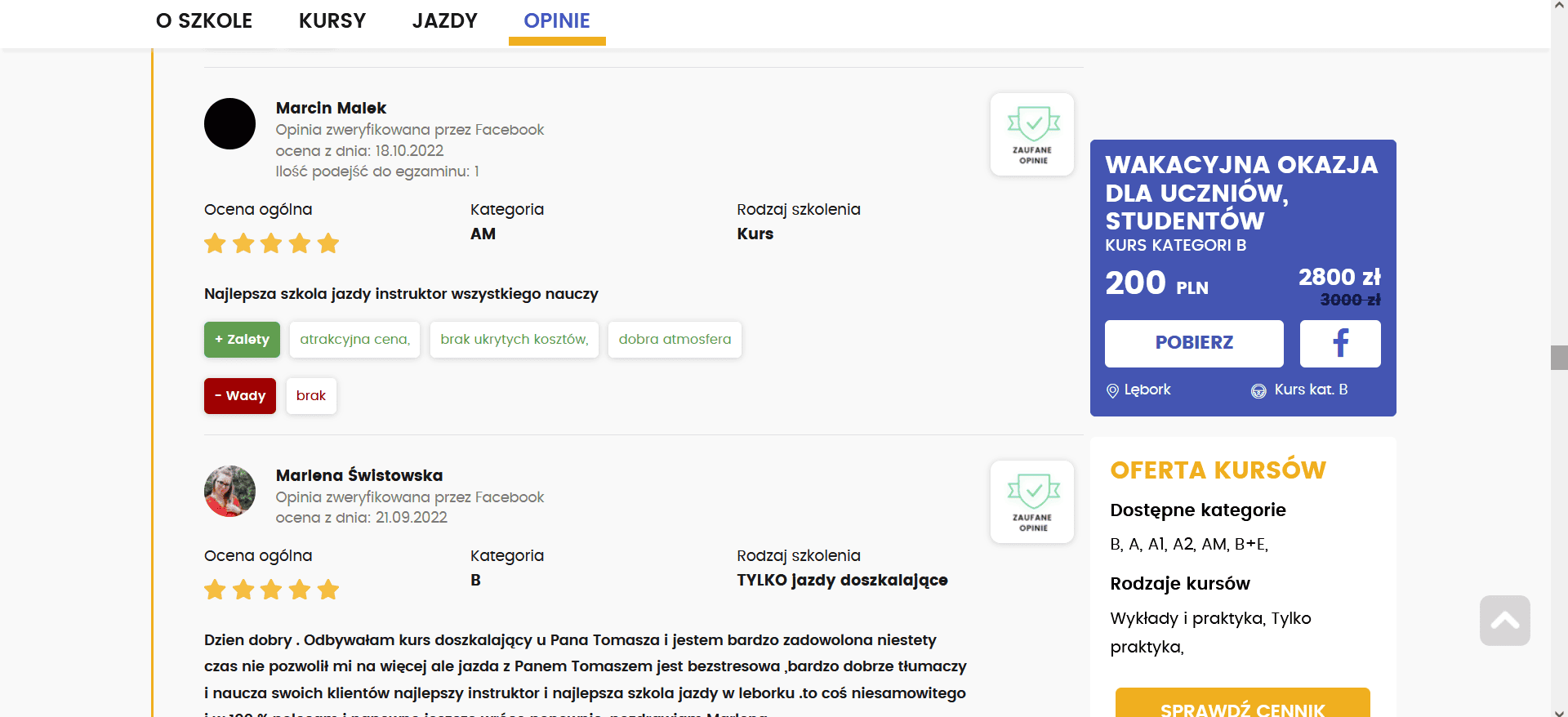Click the red - Wady label
The image size is (1568, 717).
[240, 396]
